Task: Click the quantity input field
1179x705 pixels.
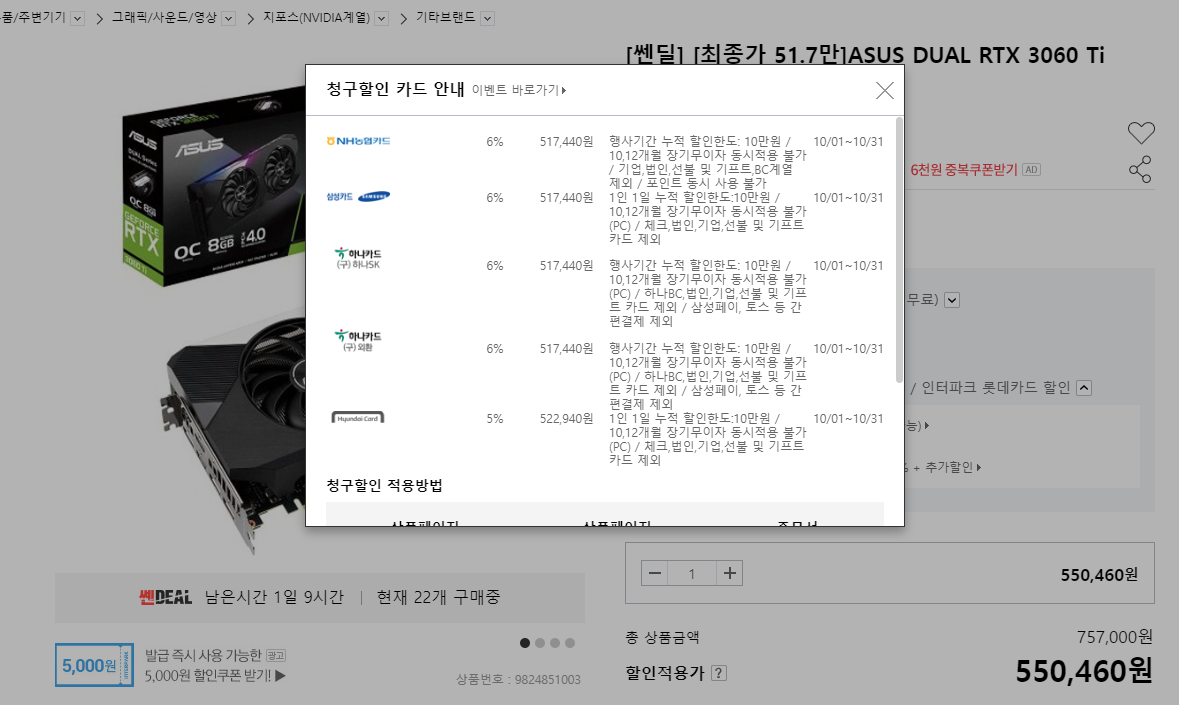Action: 692,573
